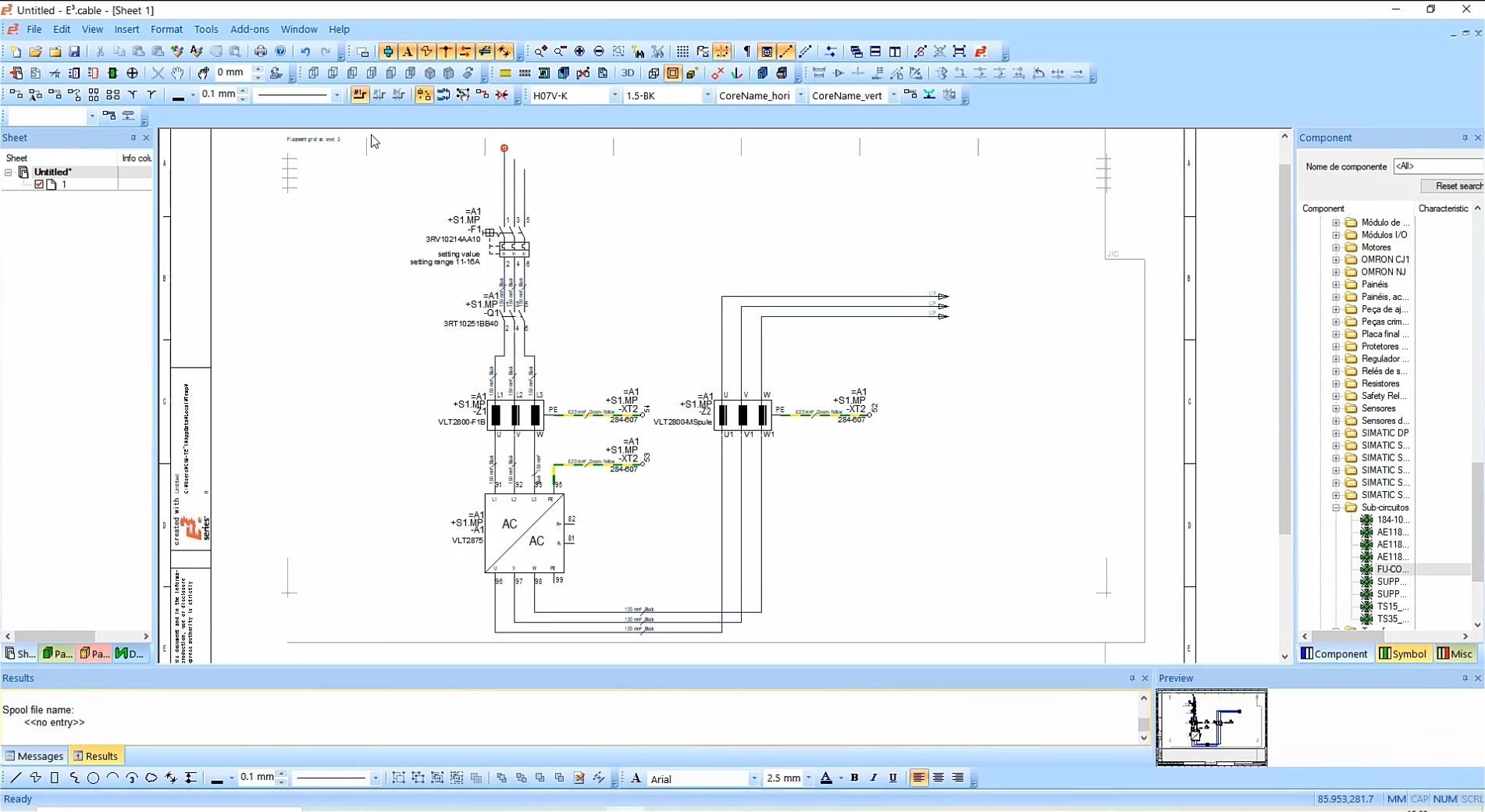The image size is (1485, 812).
Task: Open the 1.5-BK wire dropdown
Action: 707,95
